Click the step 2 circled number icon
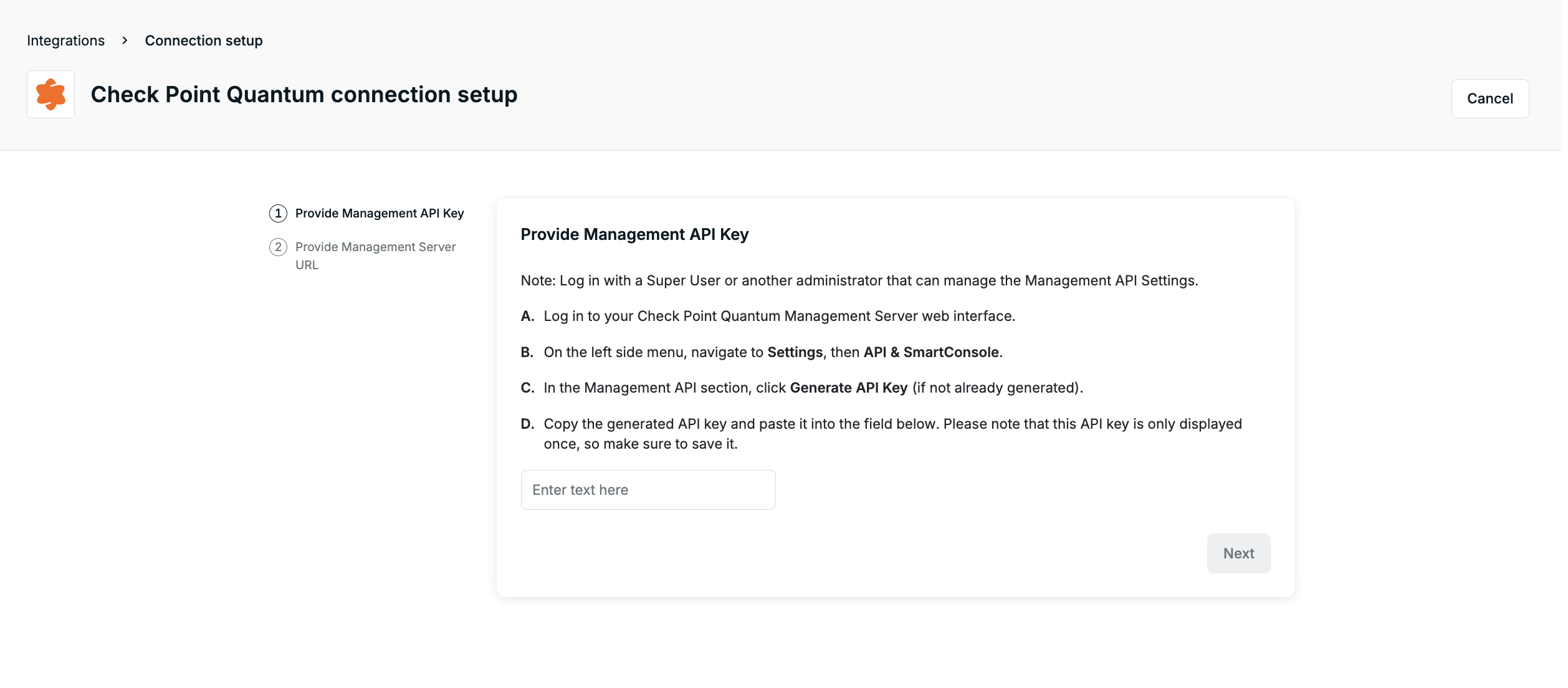Image resolution: width=1568 pixels, height=688 pixels. pyautogui.click(x=278, y=247)
